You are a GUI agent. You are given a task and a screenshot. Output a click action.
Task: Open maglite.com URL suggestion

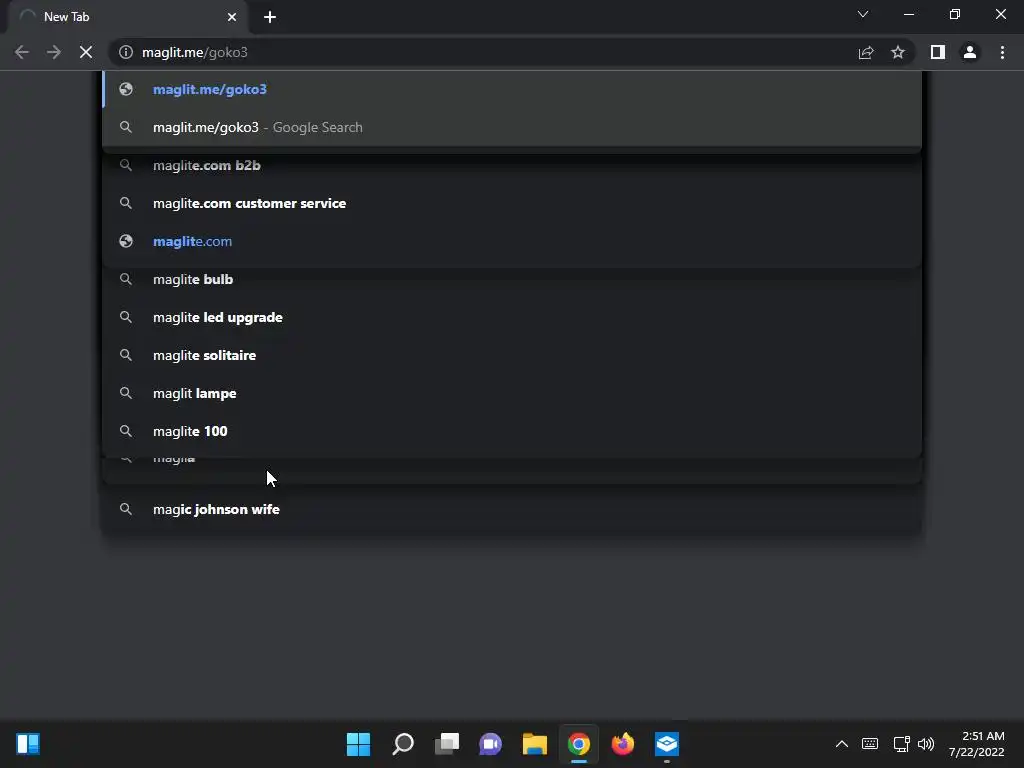[x=512, y=241]
